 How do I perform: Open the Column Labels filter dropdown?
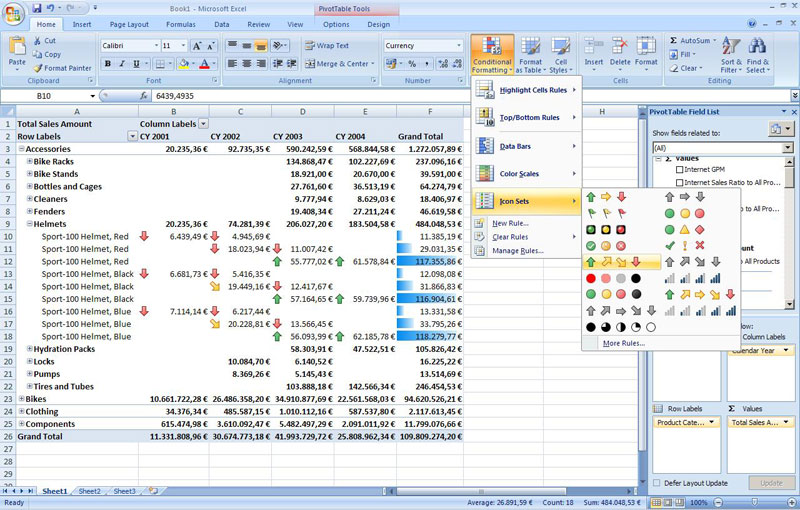pyautogui.click(x=203, y=124)
